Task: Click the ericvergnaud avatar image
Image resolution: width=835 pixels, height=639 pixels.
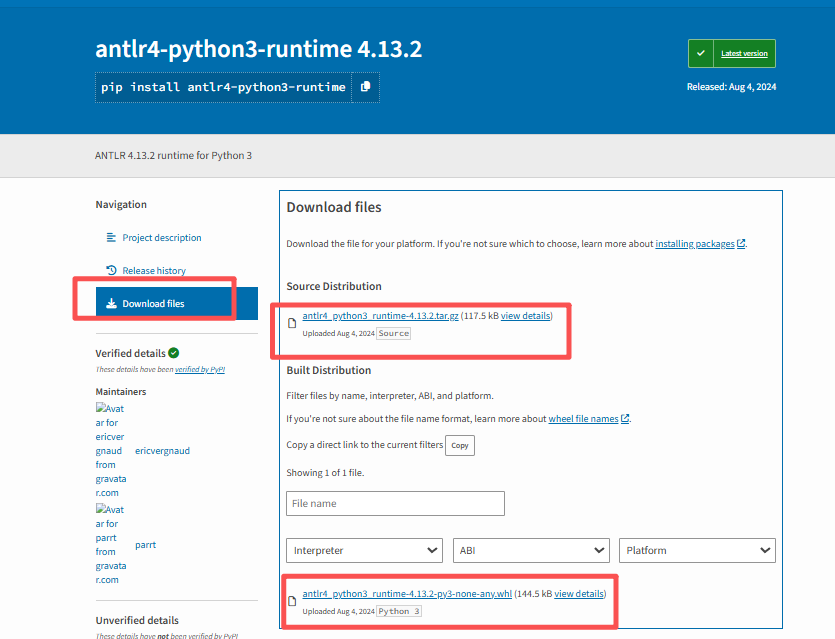Action: click(x=110, y=450)
